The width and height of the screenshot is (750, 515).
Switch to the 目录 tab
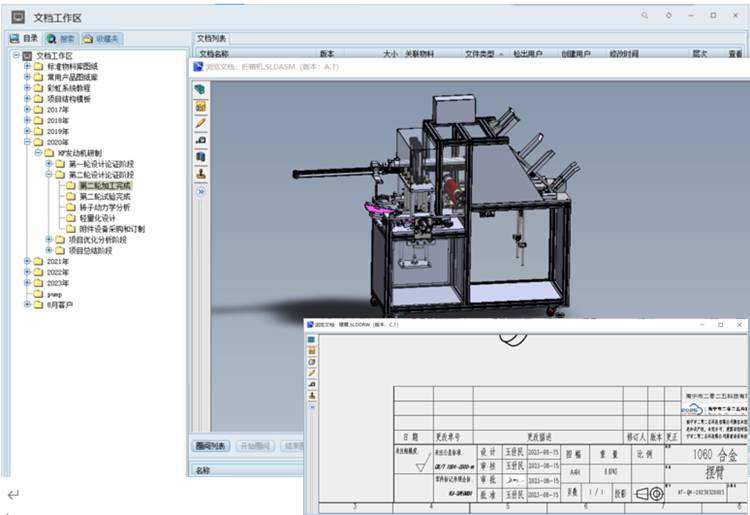tap(24, 38)
